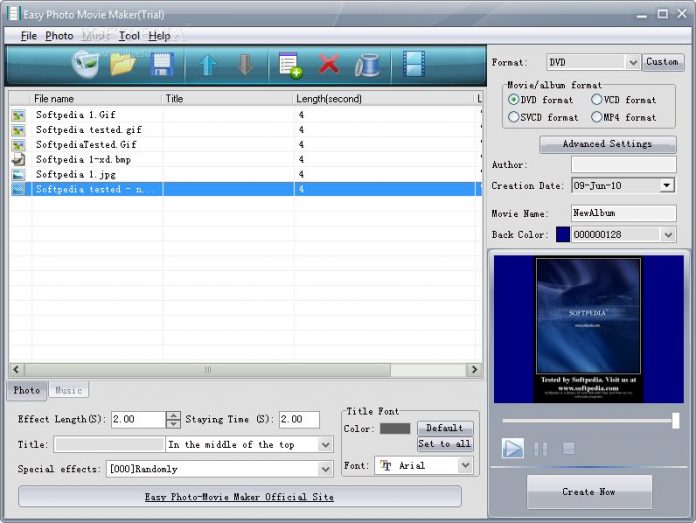The image size is (696, 523).
Task: Switch to the Photo tab
Action: pos(27,391)
